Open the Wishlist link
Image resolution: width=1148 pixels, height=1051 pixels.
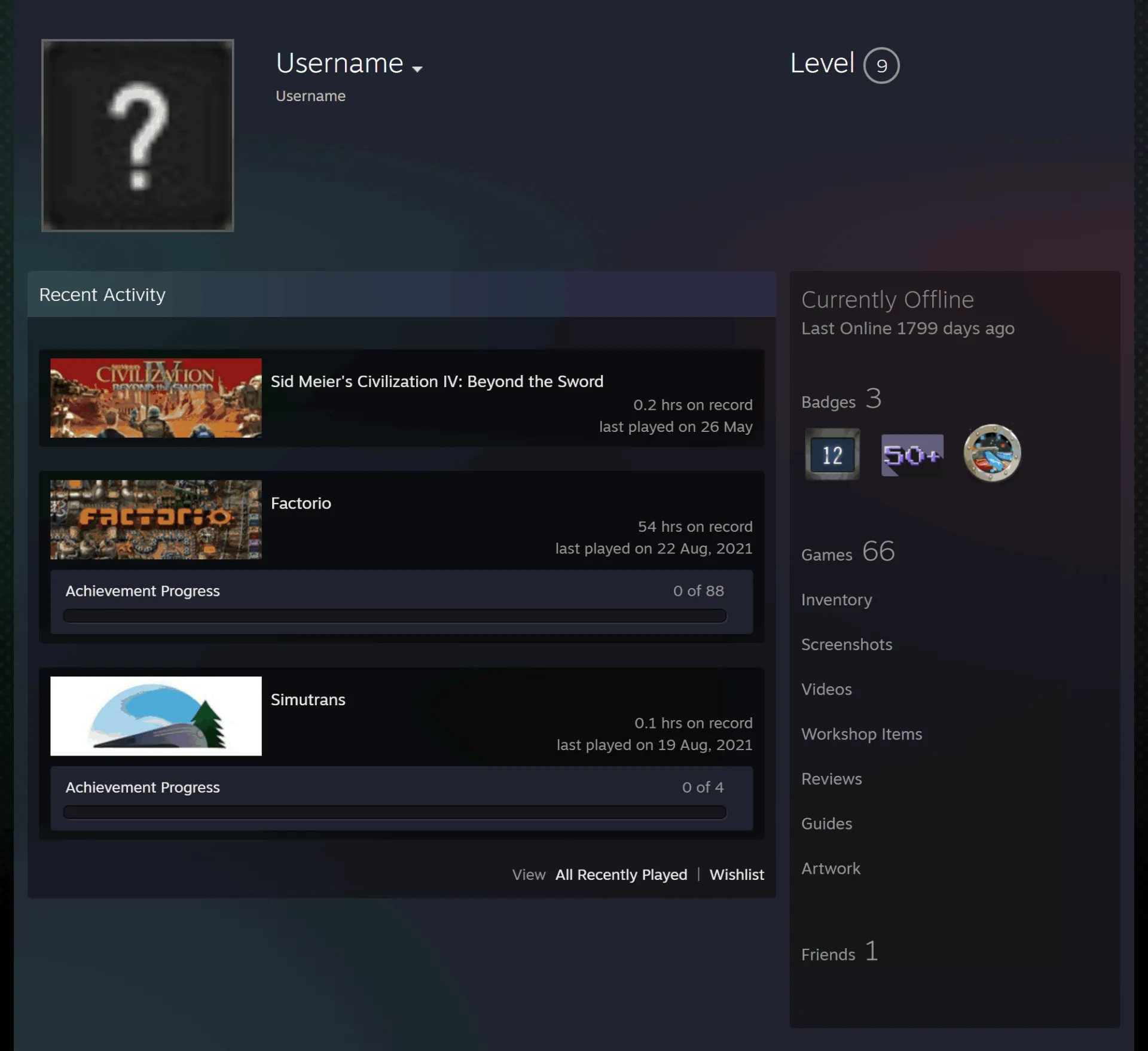coord(737,875)
